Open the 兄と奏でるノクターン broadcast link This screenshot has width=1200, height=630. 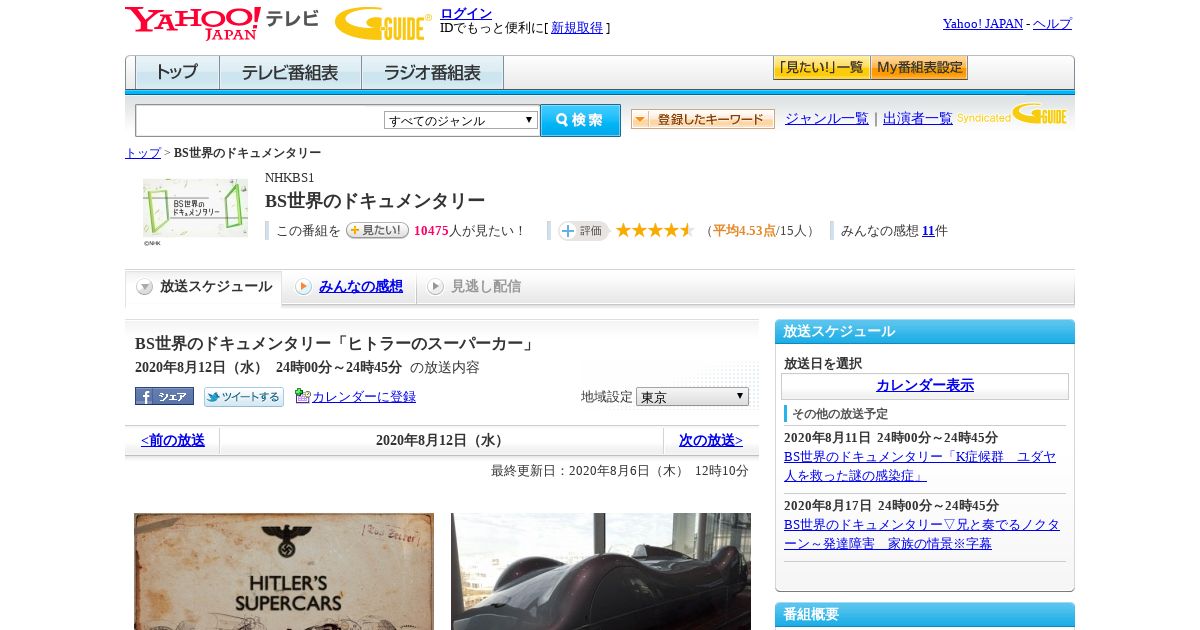tap(922, 534)
